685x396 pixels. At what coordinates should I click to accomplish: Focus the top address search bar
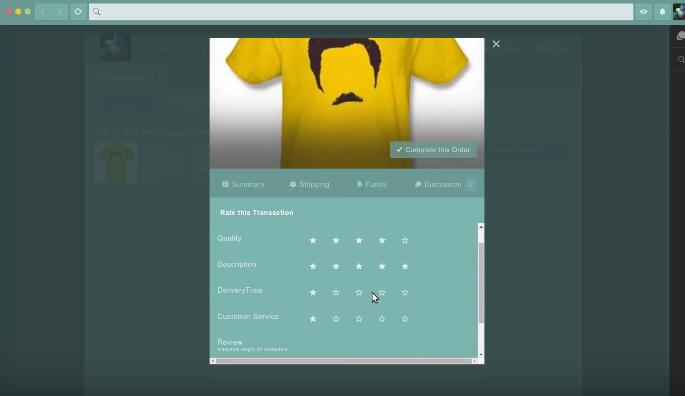pos(361,12)
